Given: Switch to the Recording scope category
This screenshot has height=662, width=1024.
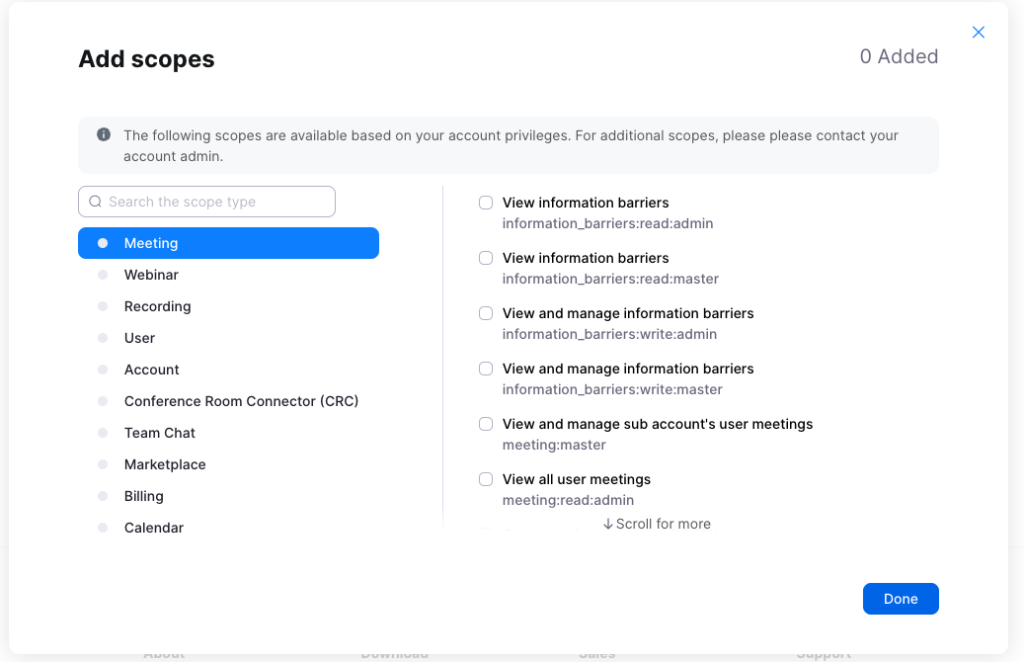Looking at the screenshot, I should [157, 307].
